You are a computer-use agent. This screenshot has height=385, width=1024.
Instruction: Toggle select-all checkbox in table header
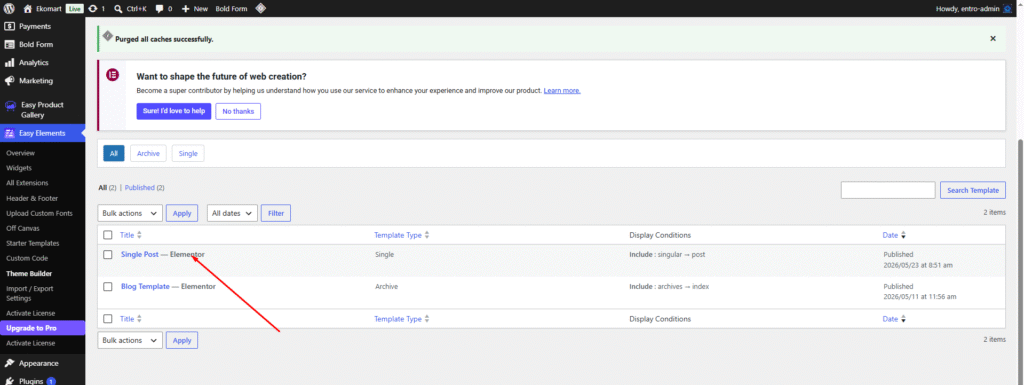(x=108, y=235)
